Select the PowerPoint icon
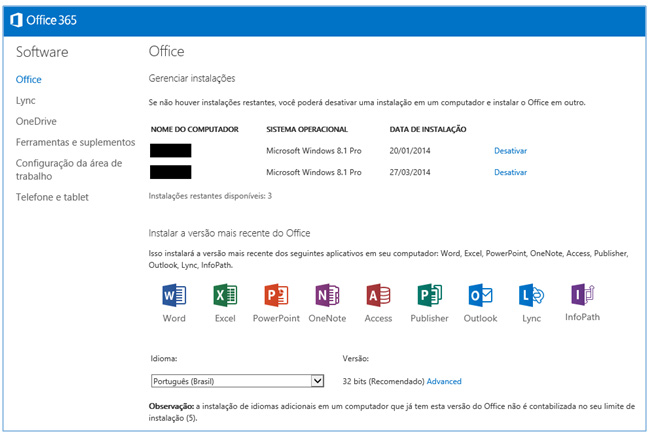Image resolution: width=651 pixels, height=438 pixels. (276, 296)
